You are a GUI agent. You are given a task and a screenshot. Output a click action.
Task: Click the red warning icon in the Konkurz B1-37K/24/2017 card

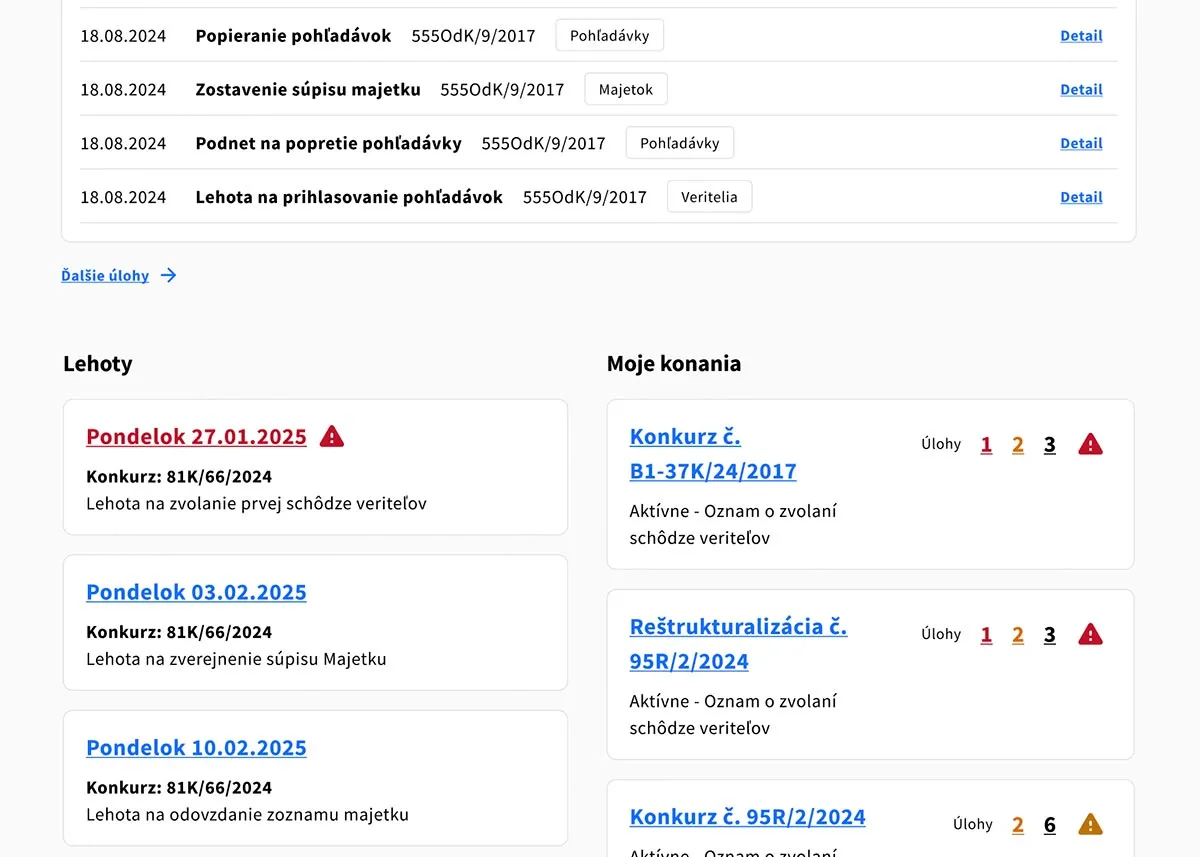(1090, 444)
